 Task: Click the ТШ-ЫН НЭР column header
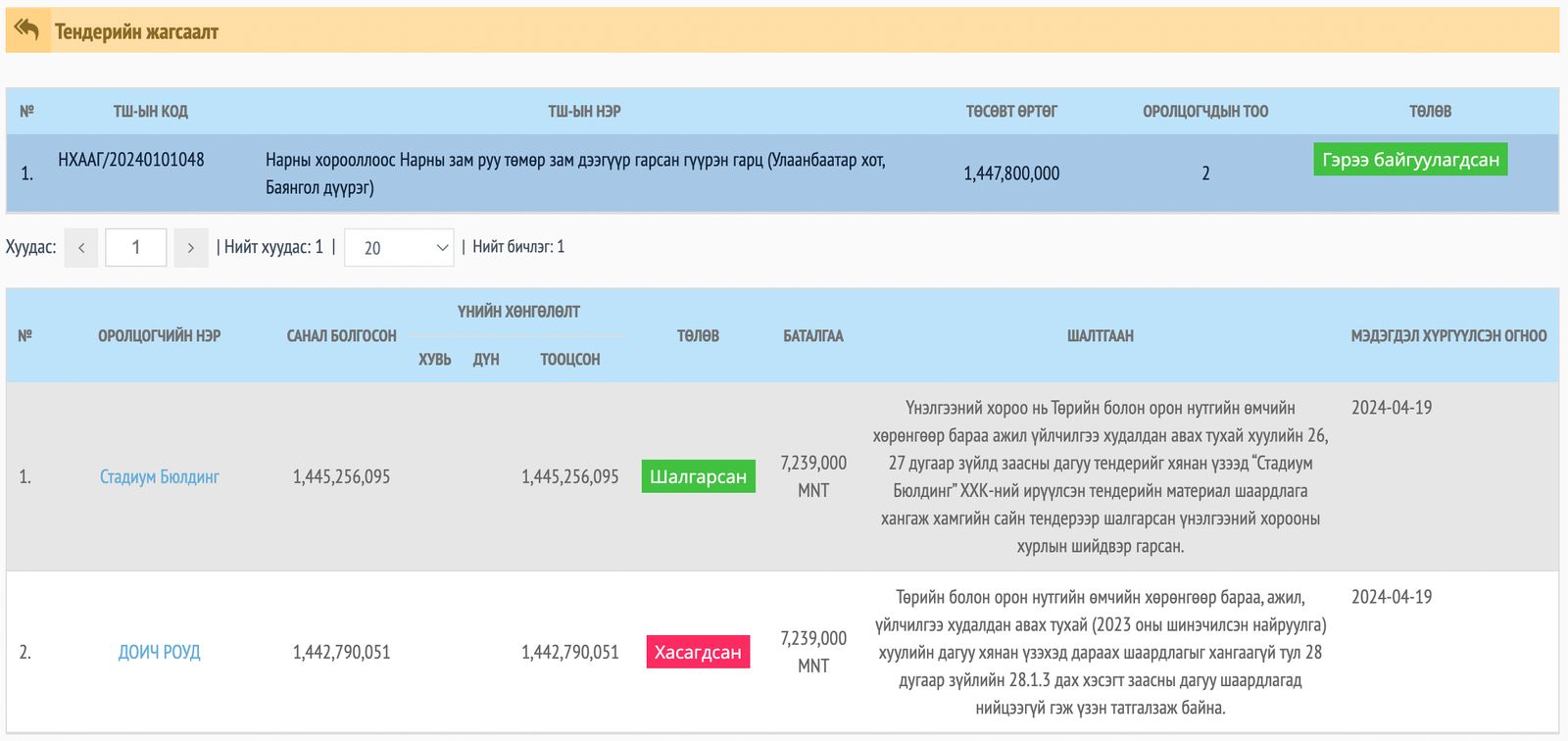[584, 112]
